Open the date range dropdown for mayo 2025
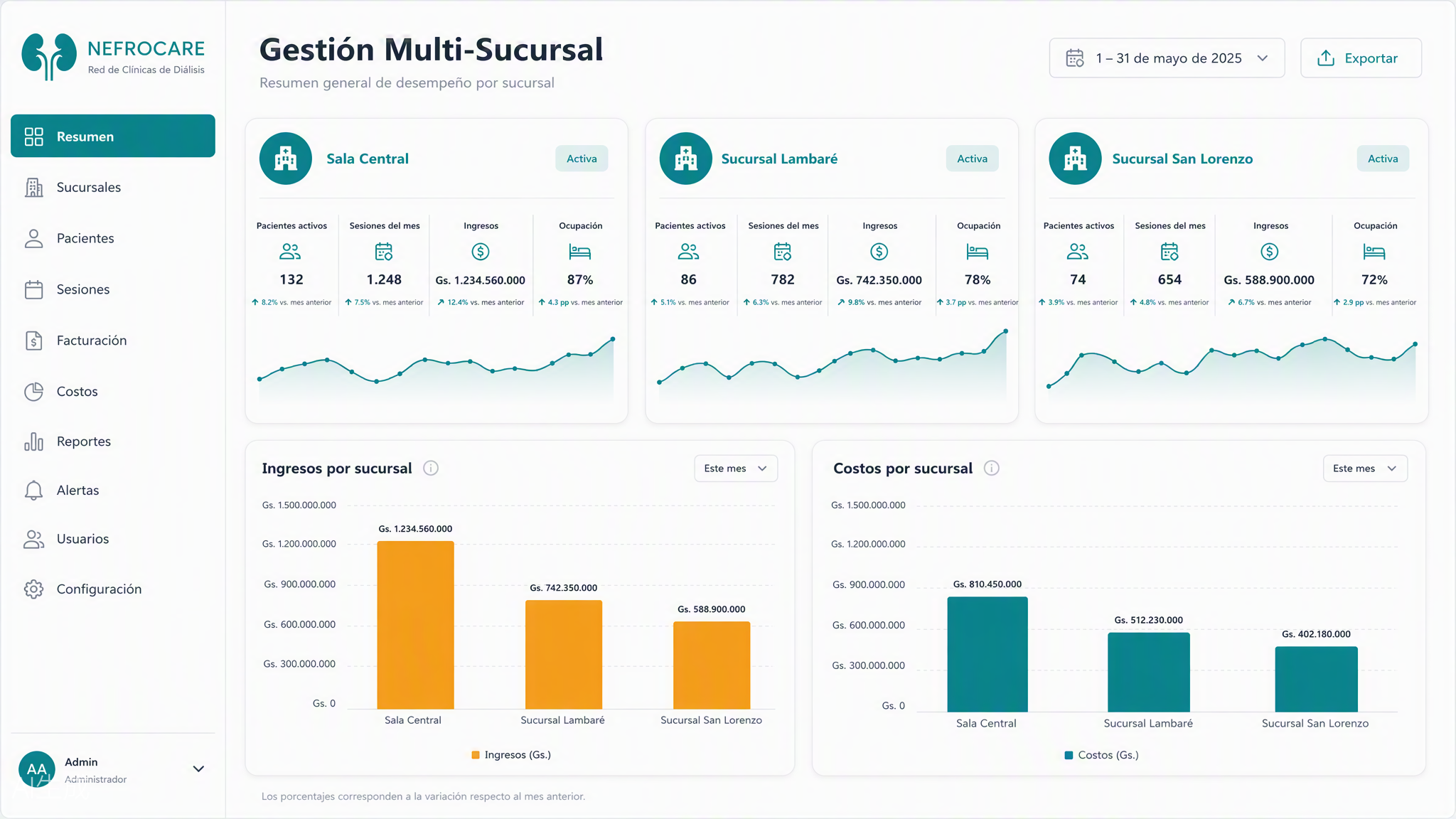The image size is (1456, 819). click(x=1167, y=58)
